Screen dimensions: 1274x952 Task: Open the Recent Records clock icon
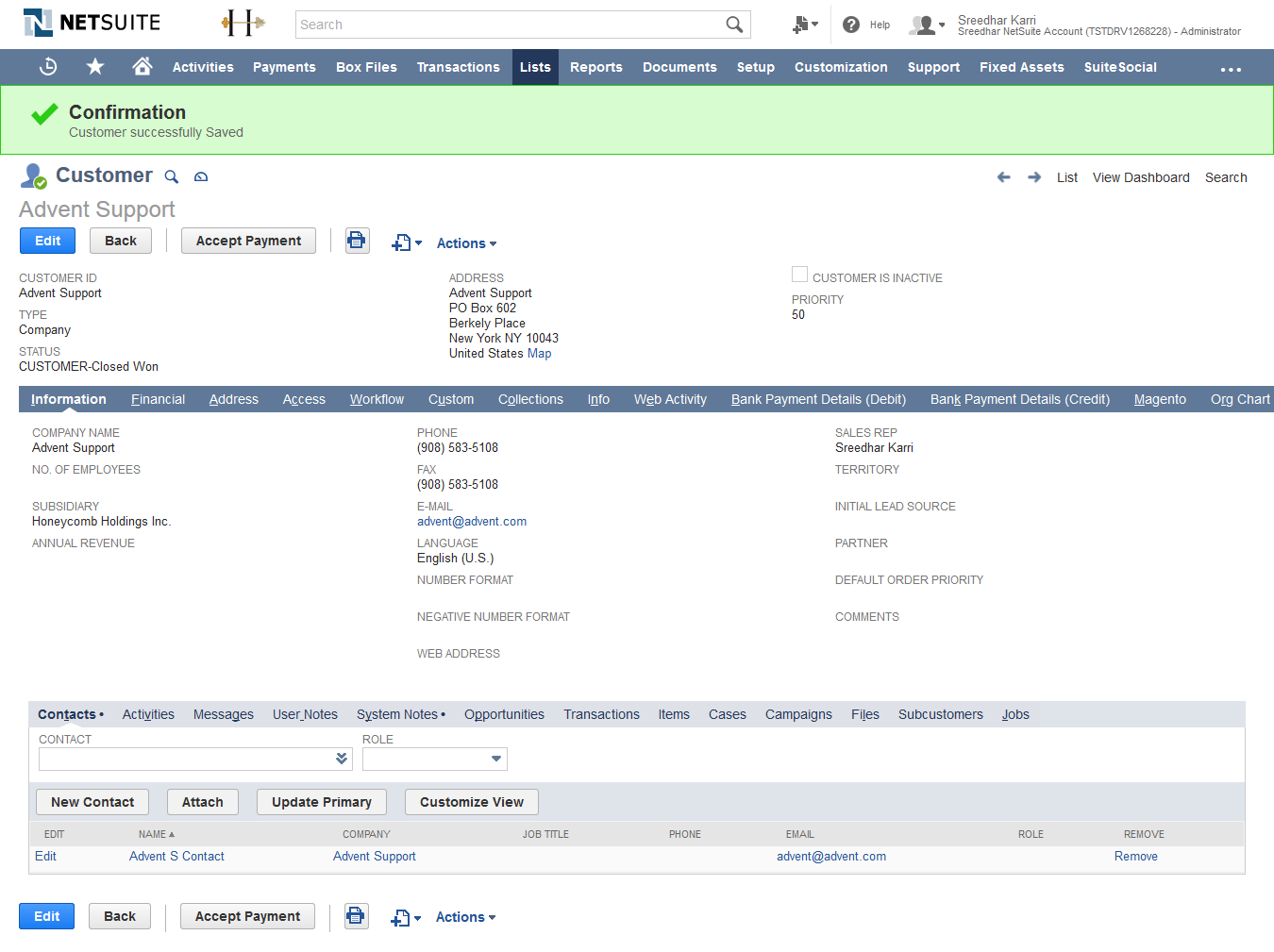(48, 67)
